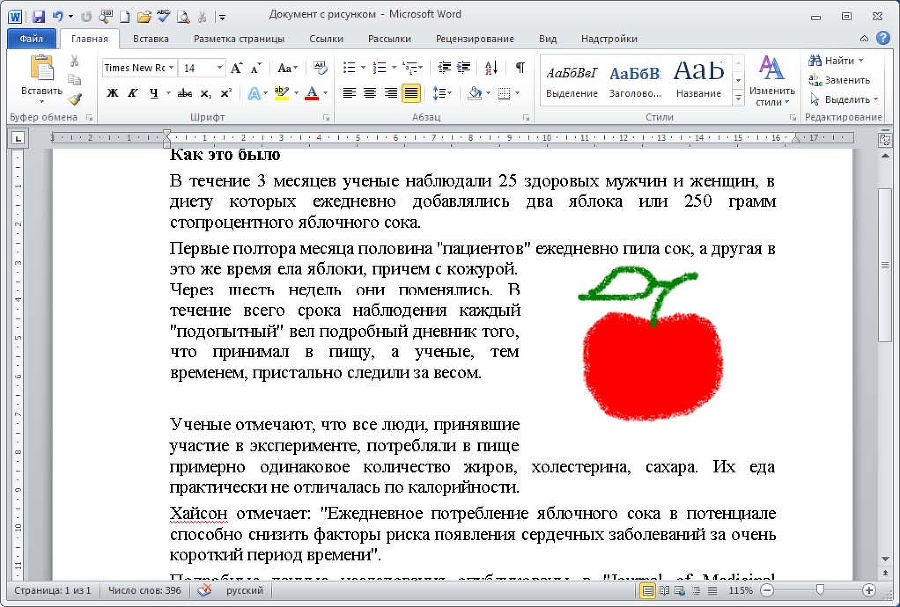Open the font size dropdown
Viewport: 900px width, 607px height.
pos(219,67)
